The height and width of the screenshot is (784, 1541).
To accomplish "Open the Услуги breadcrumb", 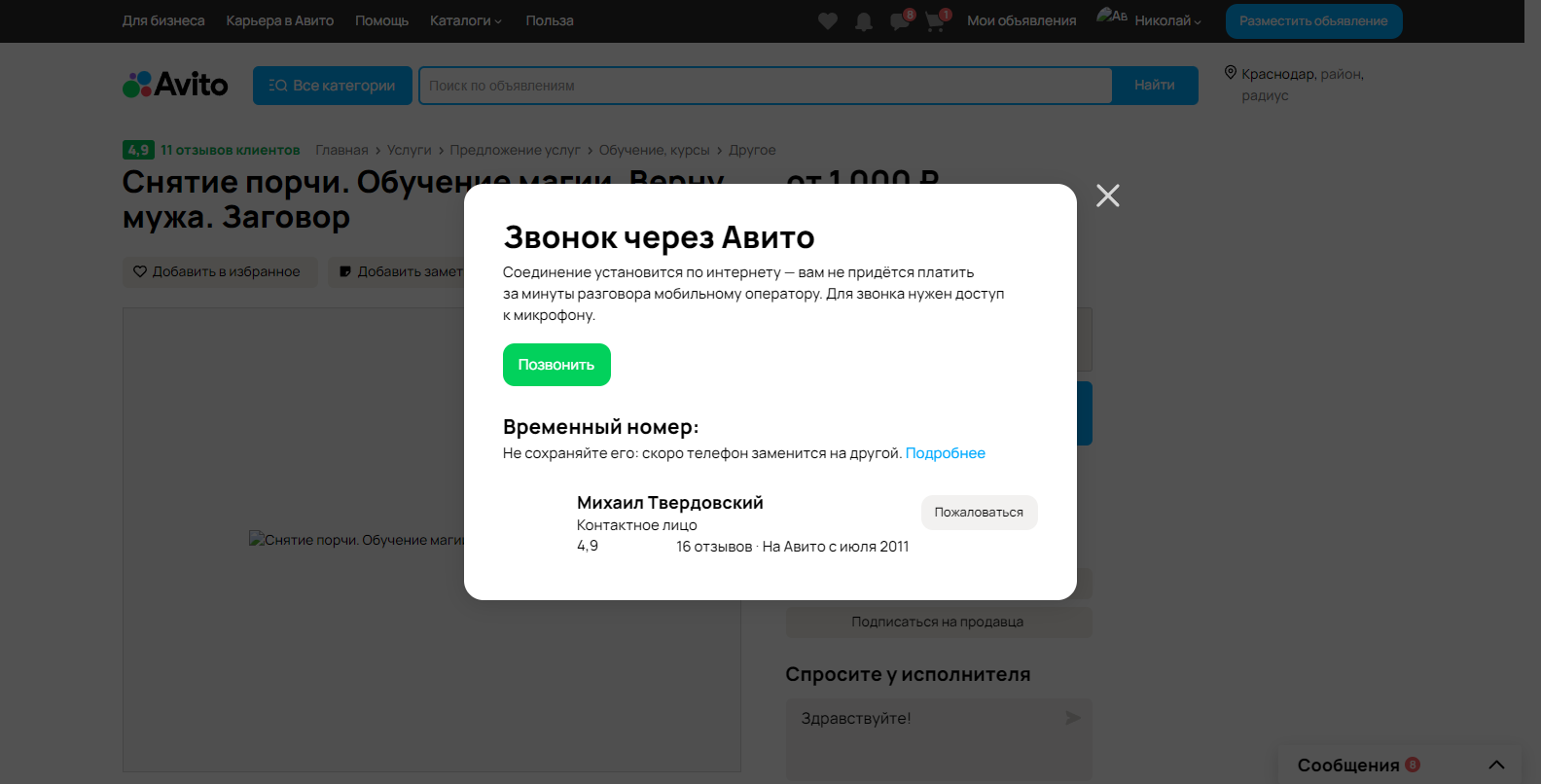I will pyautogui.click(x=409, y=150).
